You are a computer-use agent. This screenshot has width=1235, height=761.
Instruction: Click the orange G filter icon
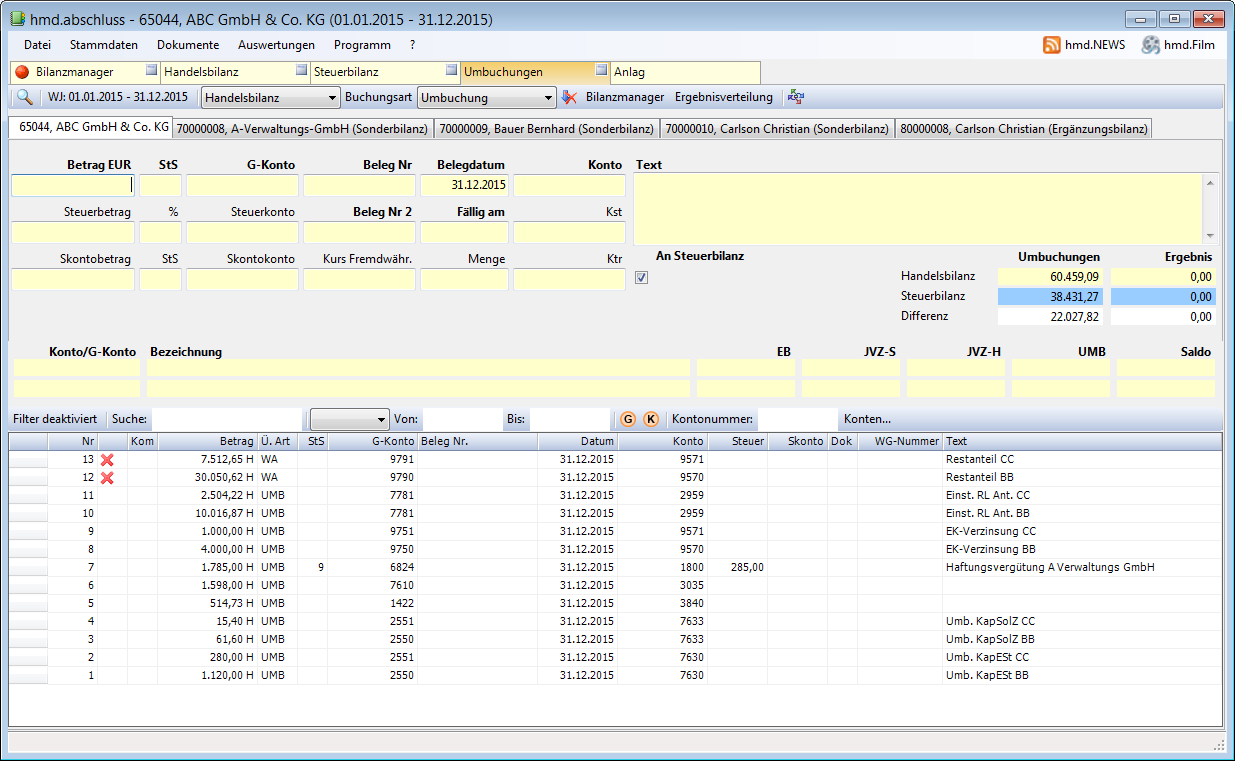(x=628, y=419)
